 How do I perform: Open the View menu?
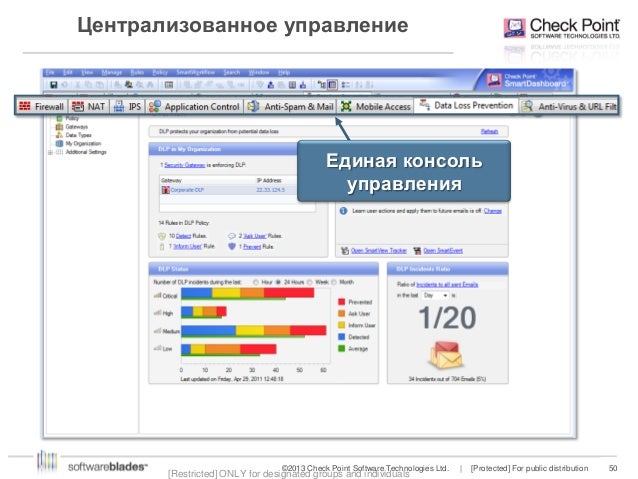click(x=87, y=72)
